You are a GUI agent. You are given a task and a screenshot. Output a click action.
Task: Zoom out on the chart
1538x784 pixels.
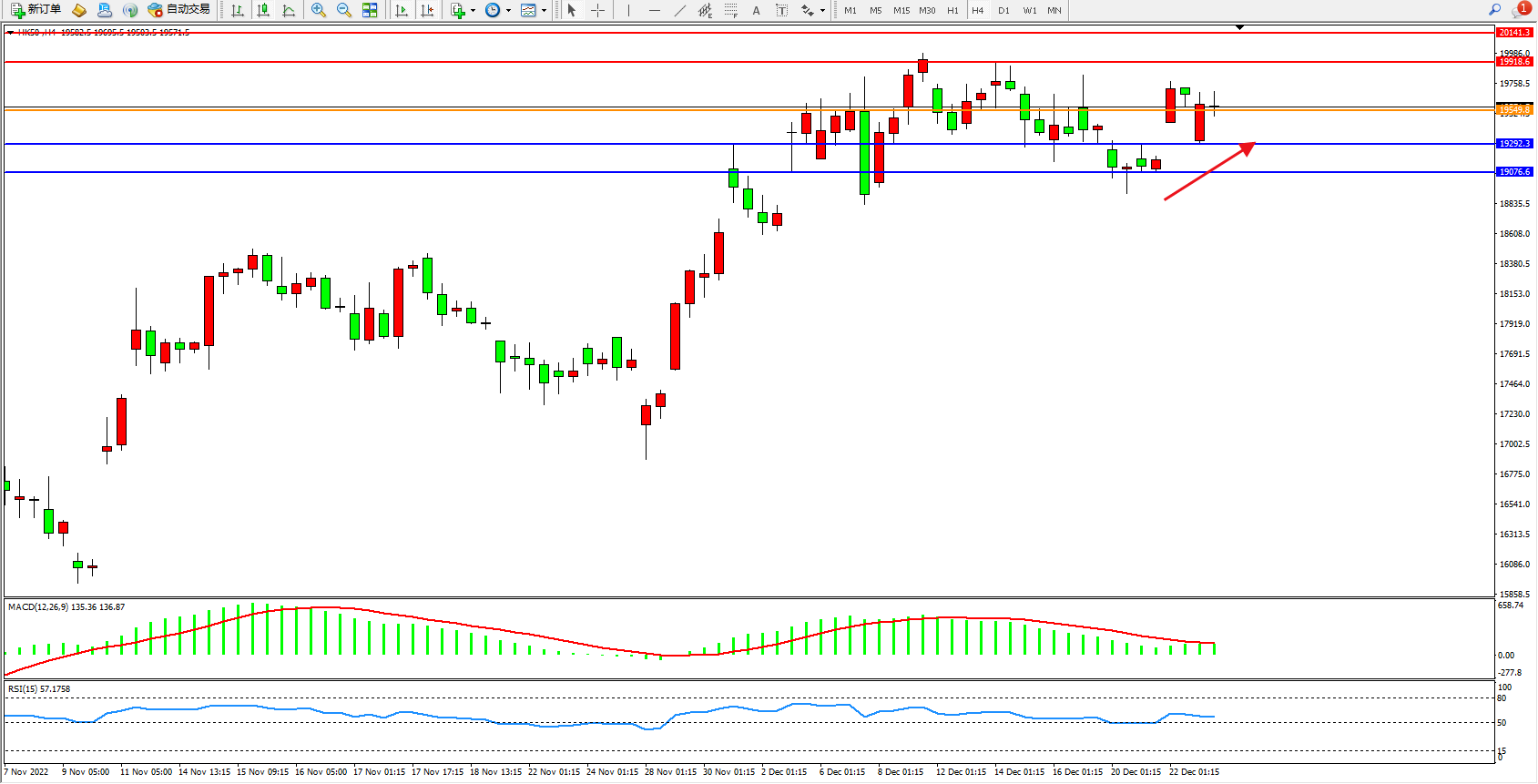344,10
